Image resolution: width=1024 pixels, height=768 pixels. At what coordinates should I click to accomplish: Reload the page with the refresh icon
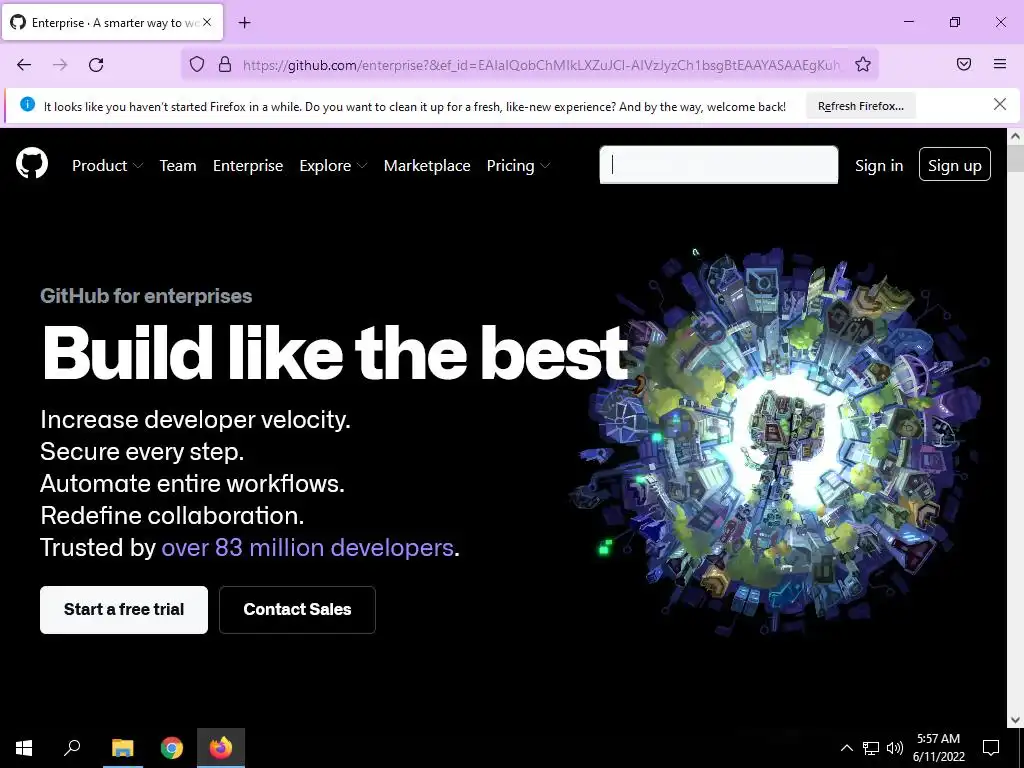pyautogui.click(x=96, y=64)
